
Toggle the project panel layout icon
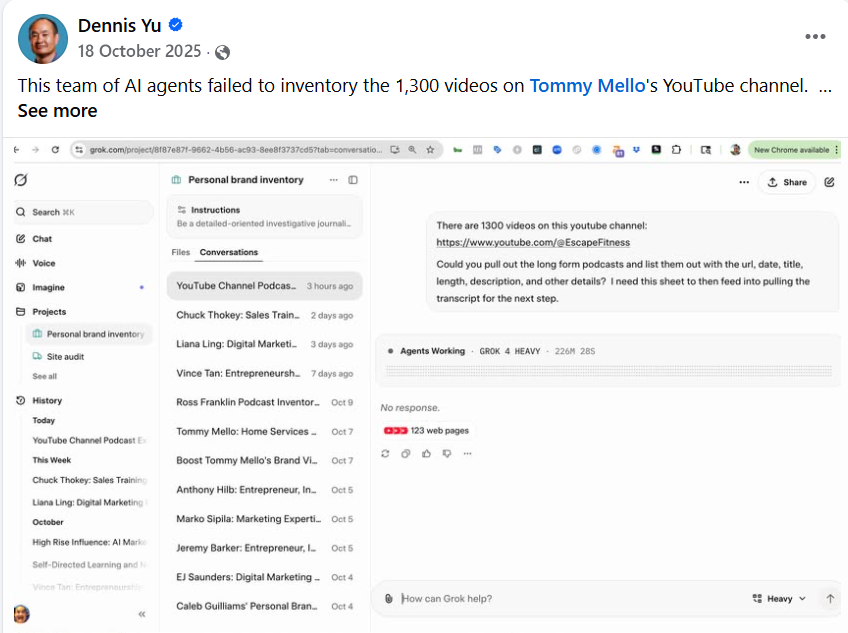tap(353, 180)
